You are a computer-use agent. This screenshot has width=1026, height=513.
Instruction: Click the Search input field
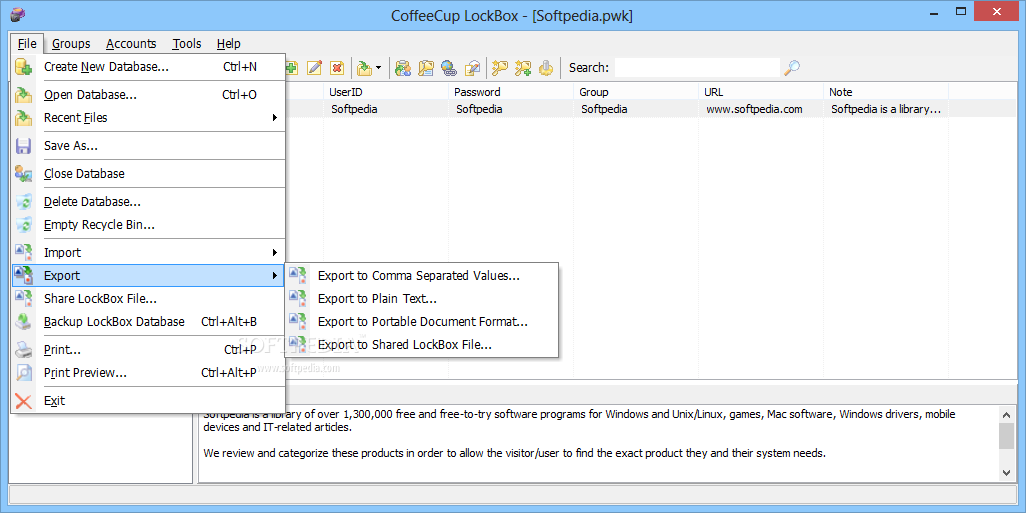698,67
